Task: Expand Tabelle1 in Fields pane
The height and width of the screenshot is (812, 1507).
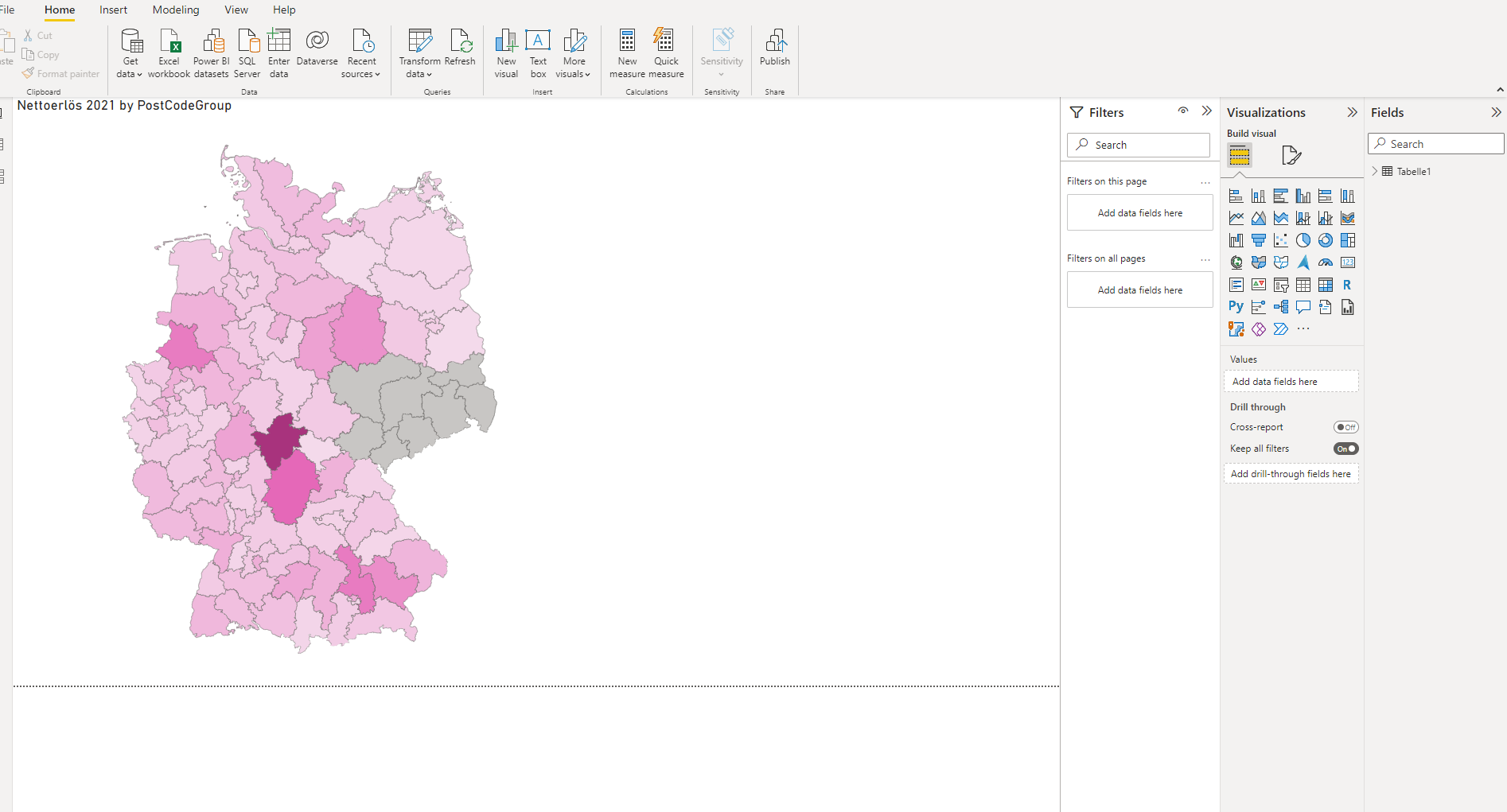Action: coord(1374,171)
